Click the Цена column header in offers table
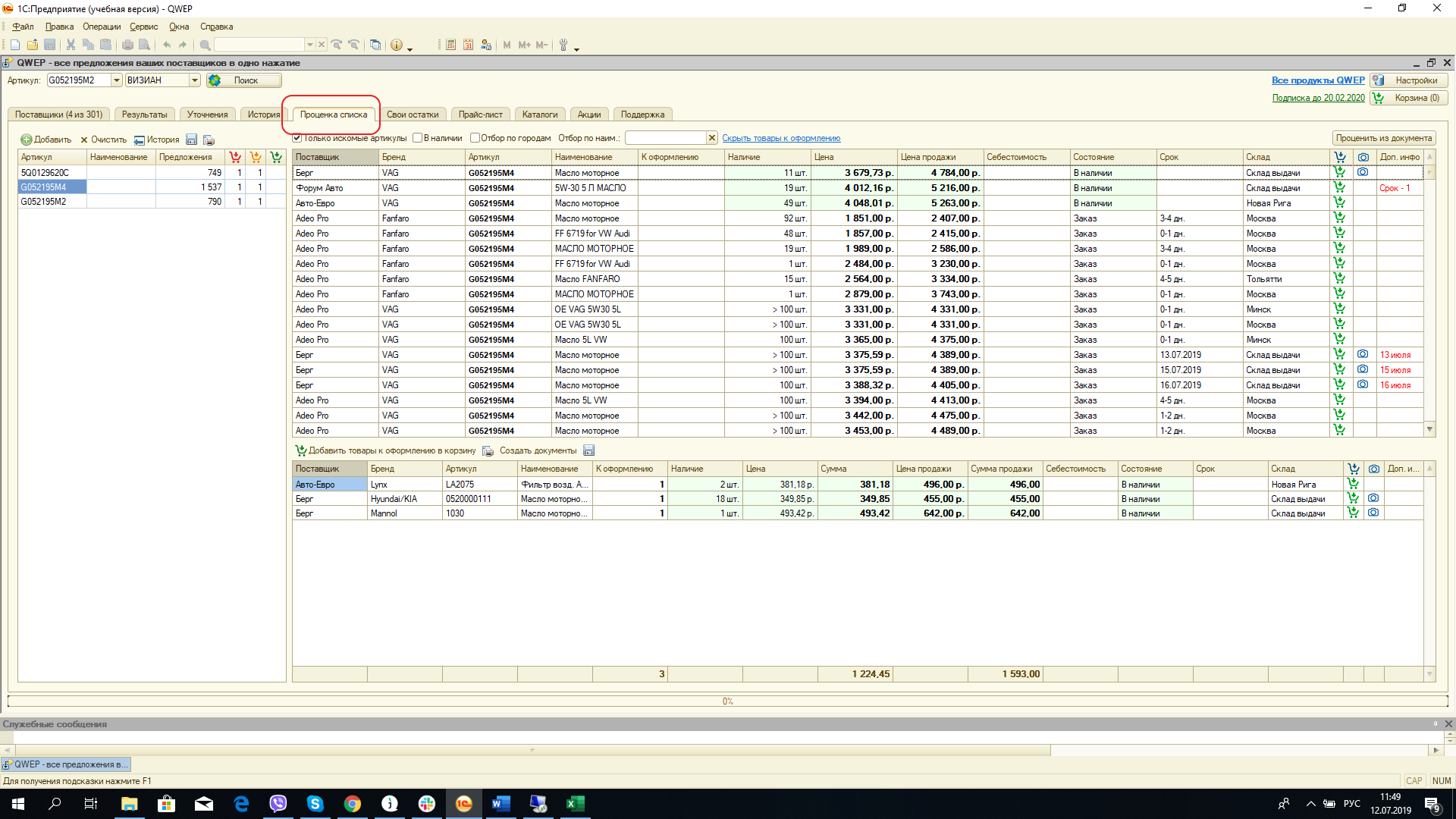The image size is (1456, 819). 854,157
